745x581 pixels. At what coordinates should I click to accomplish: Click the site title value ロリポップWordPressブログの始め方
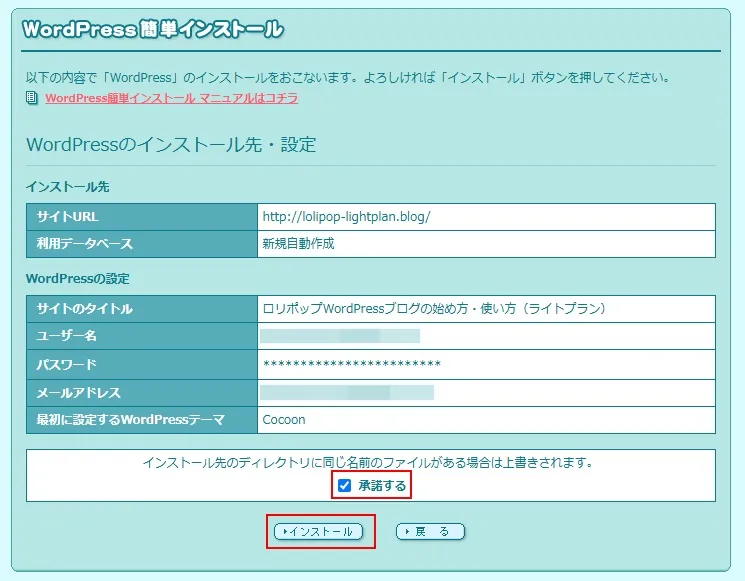coord(435,309)
